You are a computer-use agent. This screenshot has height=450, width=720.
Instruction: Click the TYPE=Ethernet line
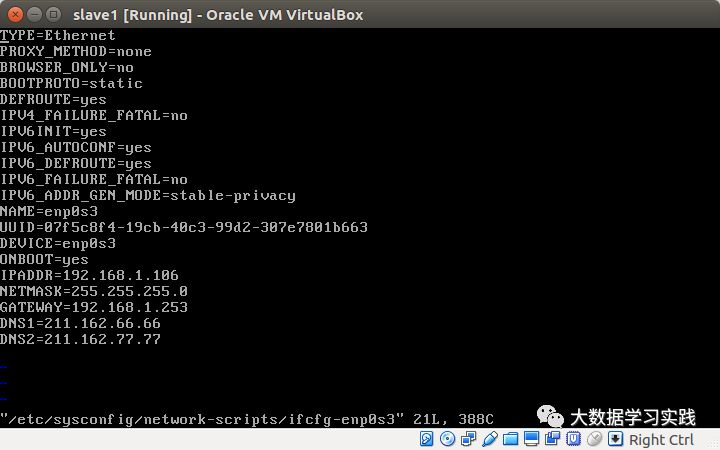coord(57,35)
